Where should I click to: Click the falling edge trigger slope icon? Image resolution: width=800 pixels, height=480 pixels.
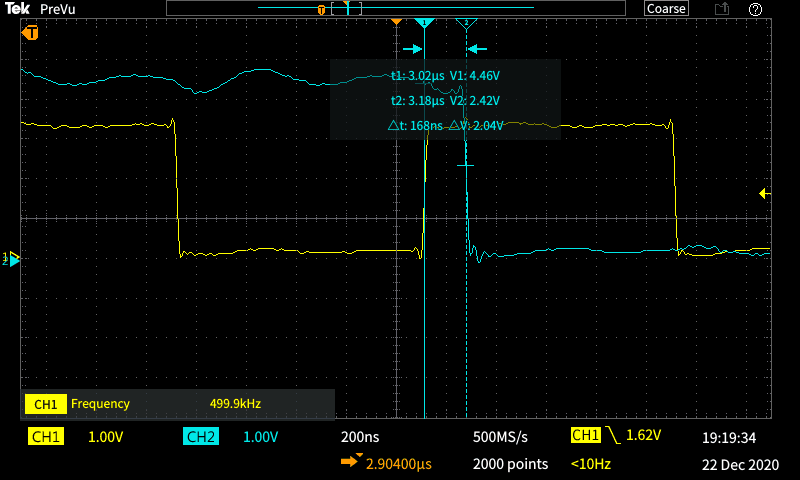612,436
